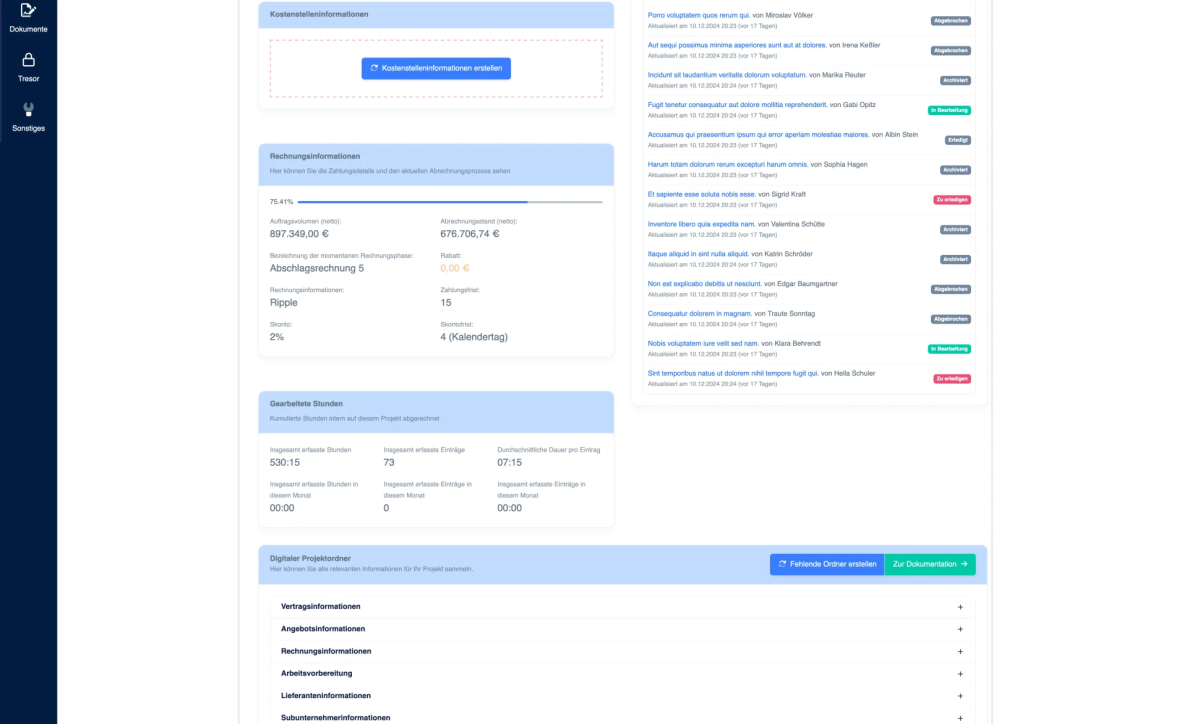
Task: Click Fehlende Ordner erstellen button
Action: (x=826, y=564)
